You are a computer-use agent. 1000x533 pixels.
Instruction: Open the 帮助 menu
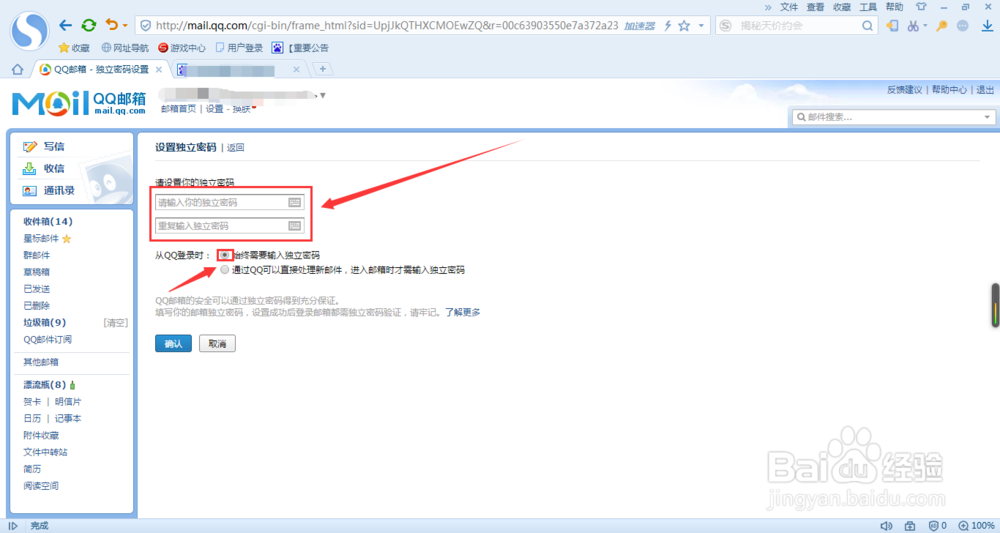[894, 7]
